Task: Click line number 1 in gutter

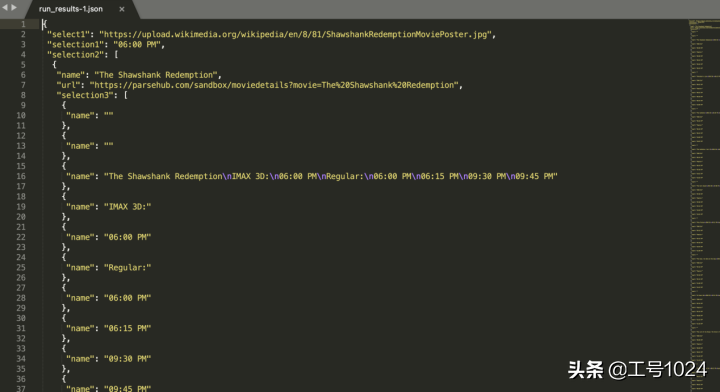Action: pyautogui.click(x=23, y=24)
